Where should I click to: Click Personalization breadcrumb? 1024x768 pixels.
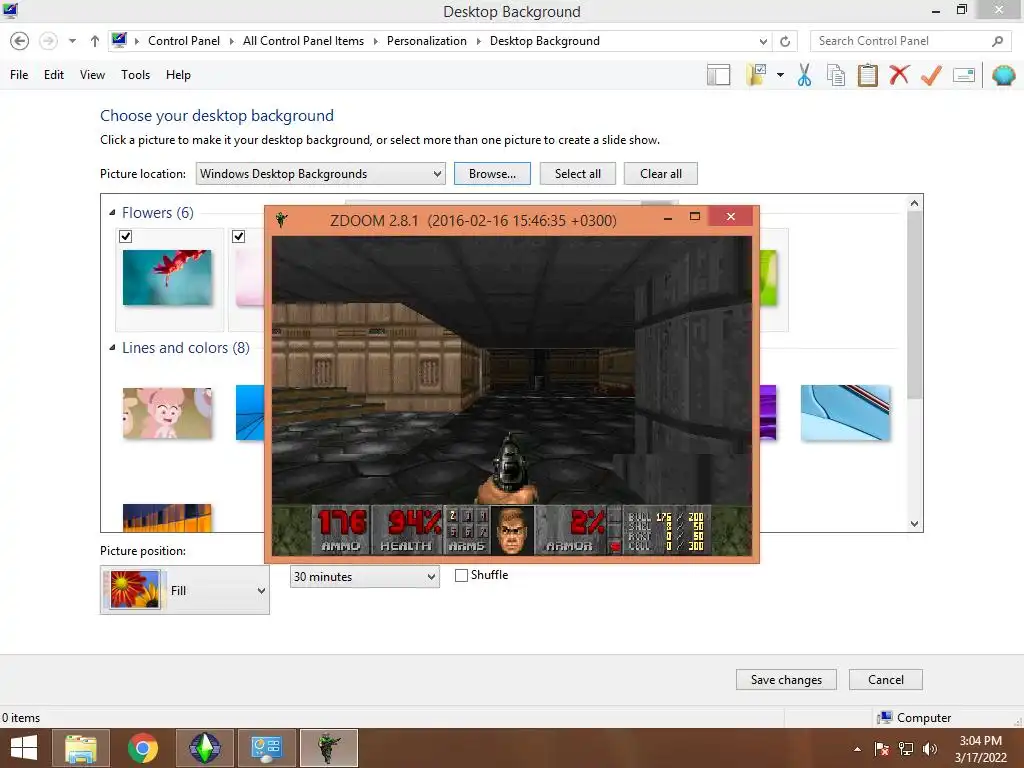pos(426,41)
